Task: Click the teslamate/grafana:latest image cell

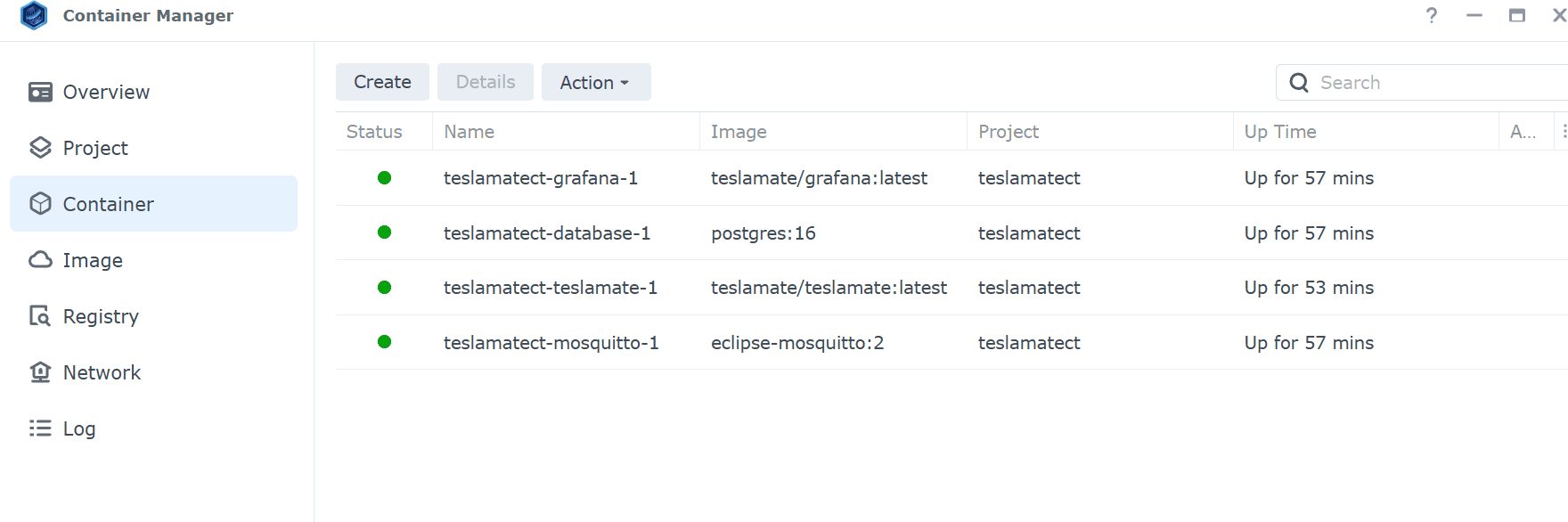Action: 819,178
